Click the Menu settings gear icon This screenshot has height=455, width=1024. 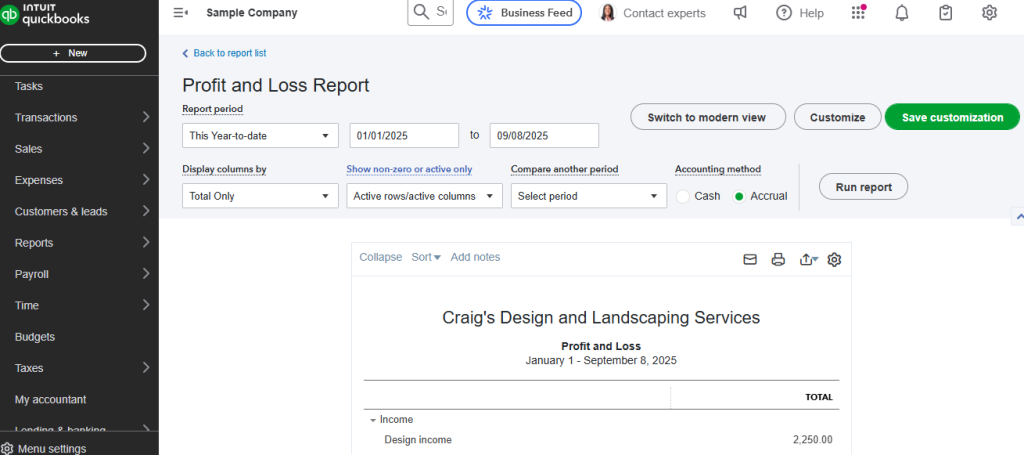[7, 448]
